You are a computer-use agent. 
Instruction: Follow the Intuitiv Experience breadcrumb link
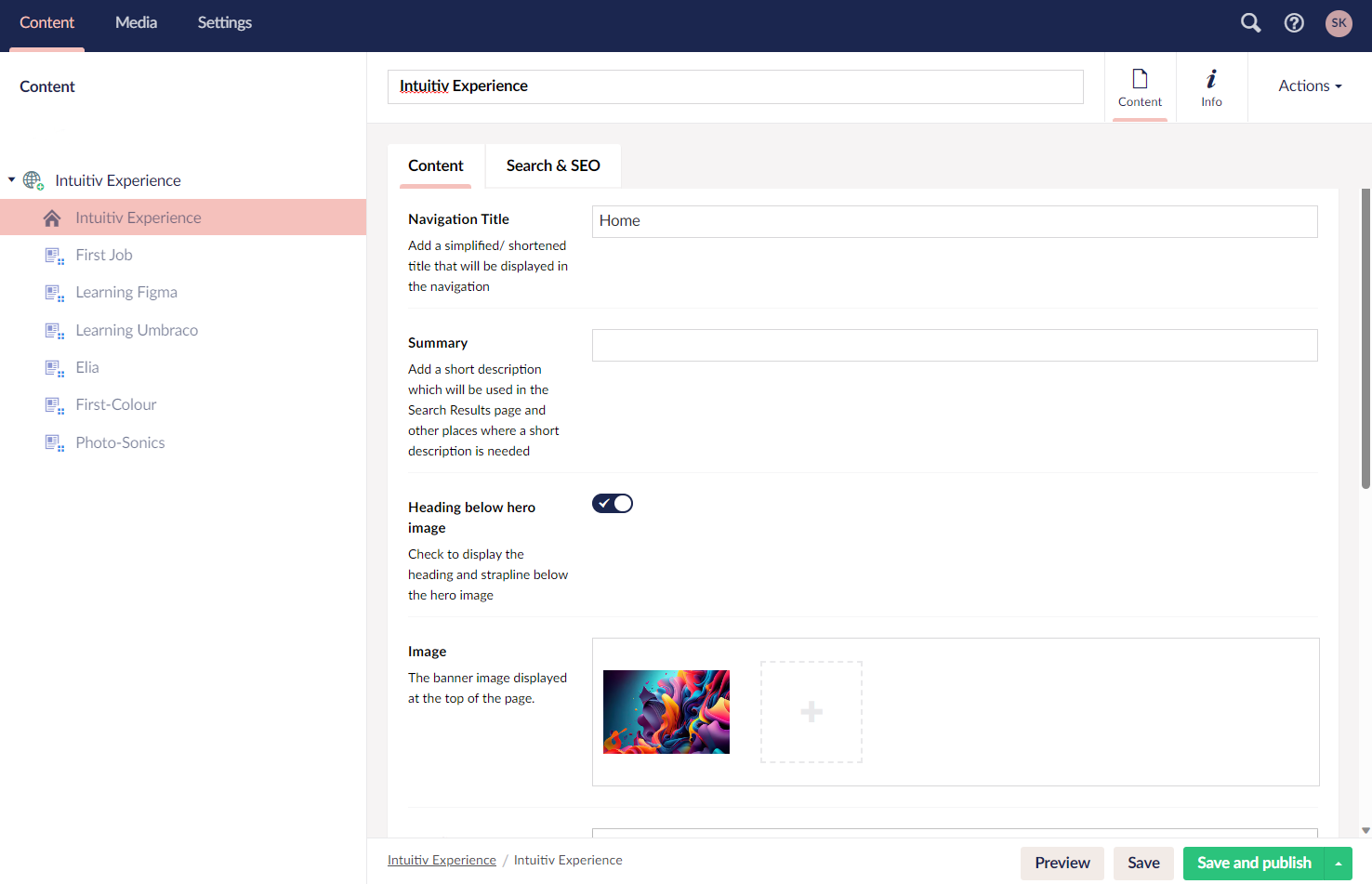442,860
